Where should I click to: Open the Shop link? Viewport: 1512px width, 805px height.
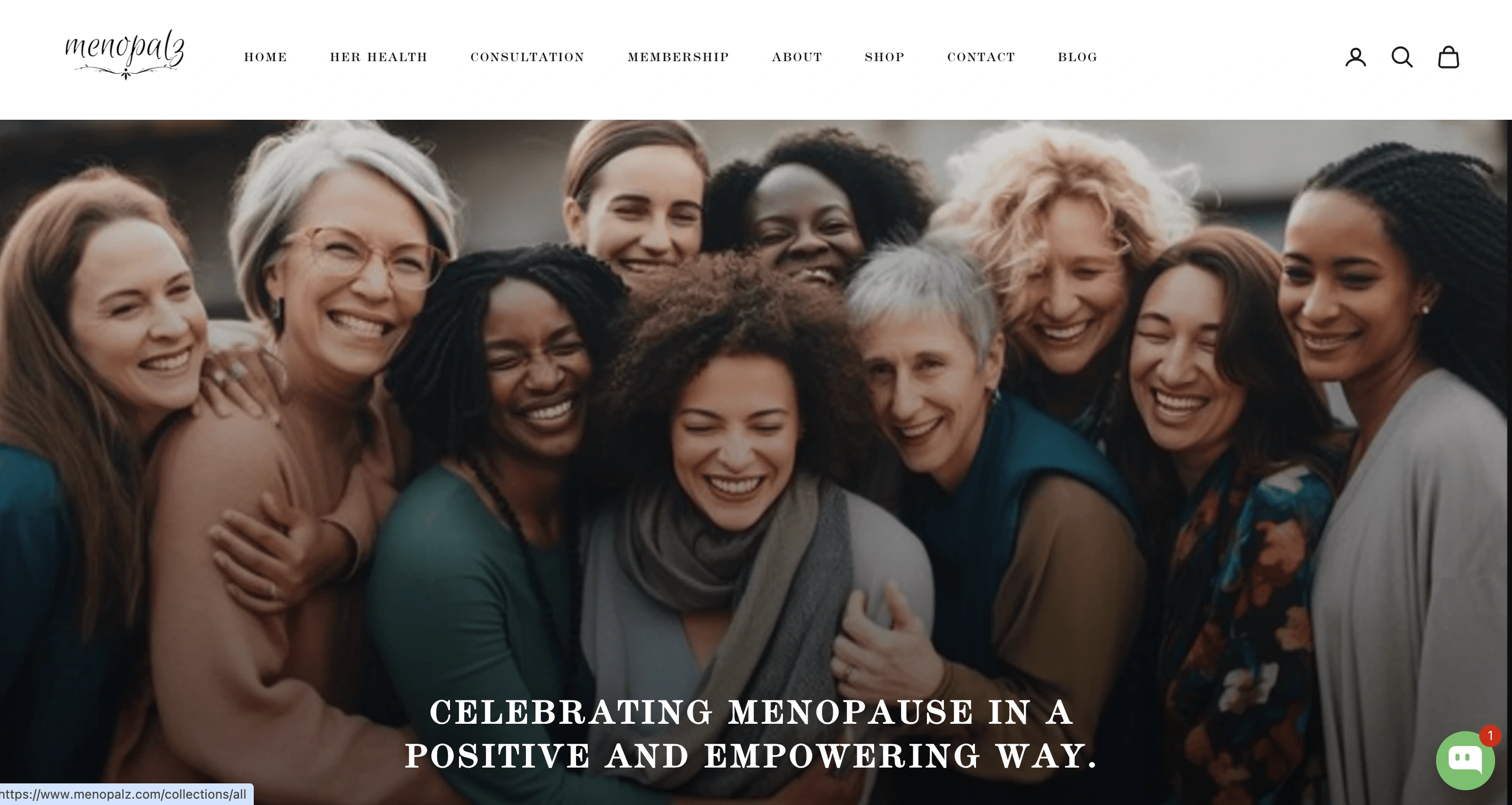coord(885,57)
